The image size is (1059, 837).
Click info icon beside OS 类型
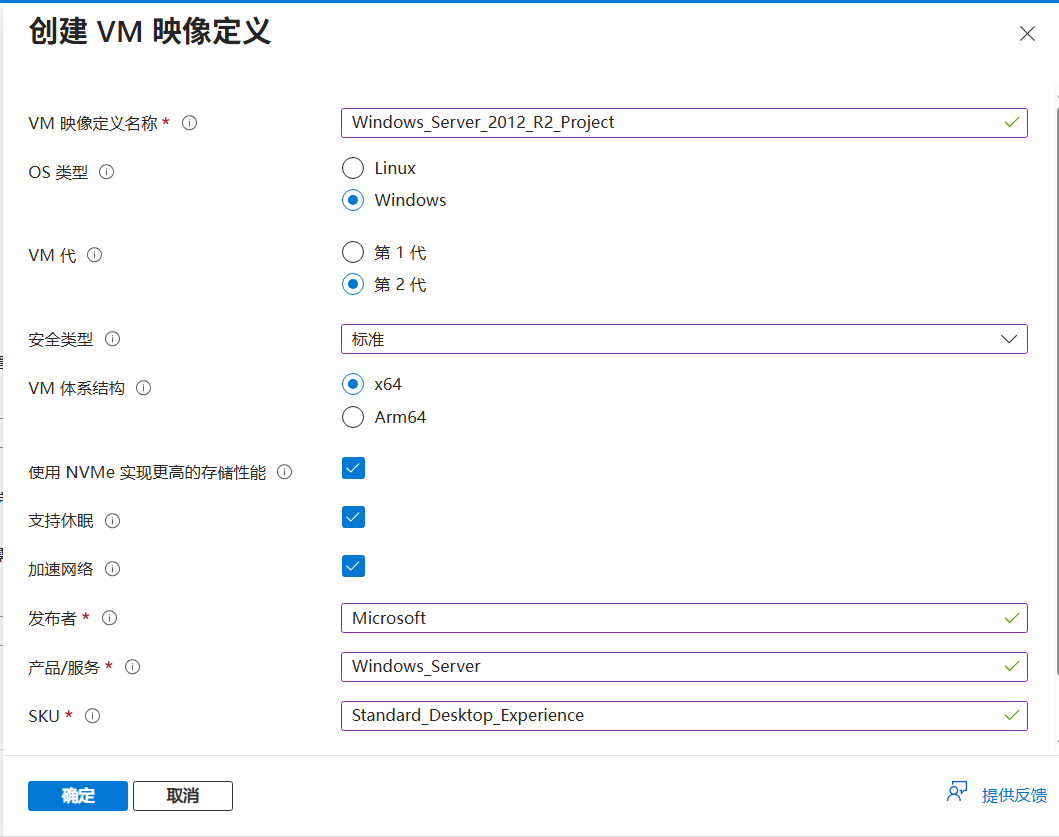(x=107, y=172)
